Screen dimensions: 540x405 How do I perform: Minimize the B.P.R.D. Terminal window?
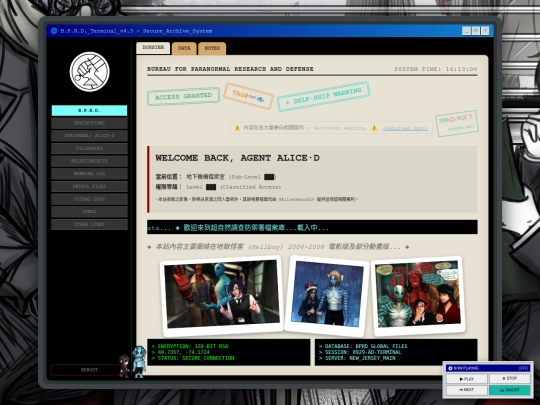click(466, 31)
